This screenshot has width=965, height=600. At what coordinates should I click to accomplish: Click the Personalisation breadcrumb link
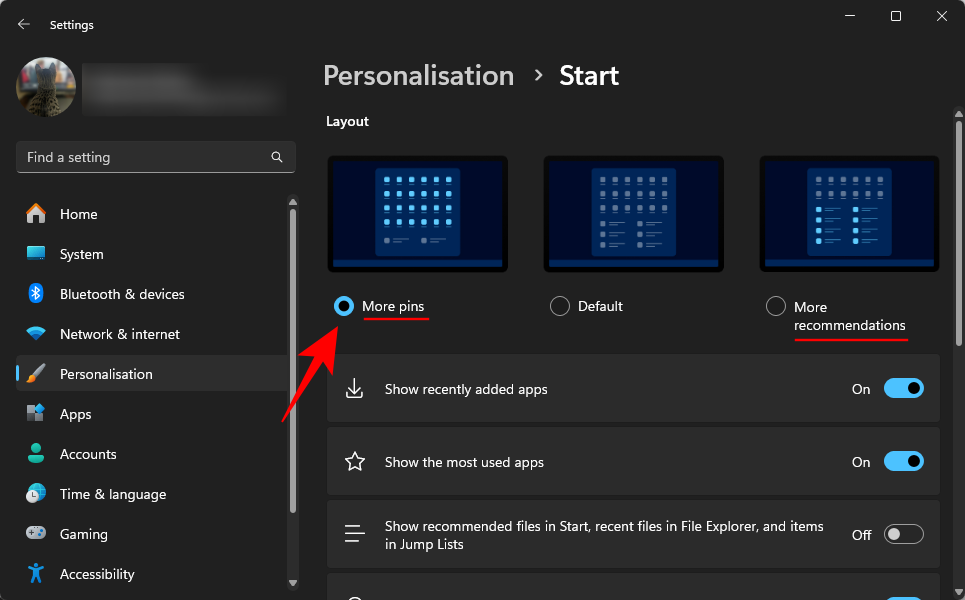tap(418, 75)
